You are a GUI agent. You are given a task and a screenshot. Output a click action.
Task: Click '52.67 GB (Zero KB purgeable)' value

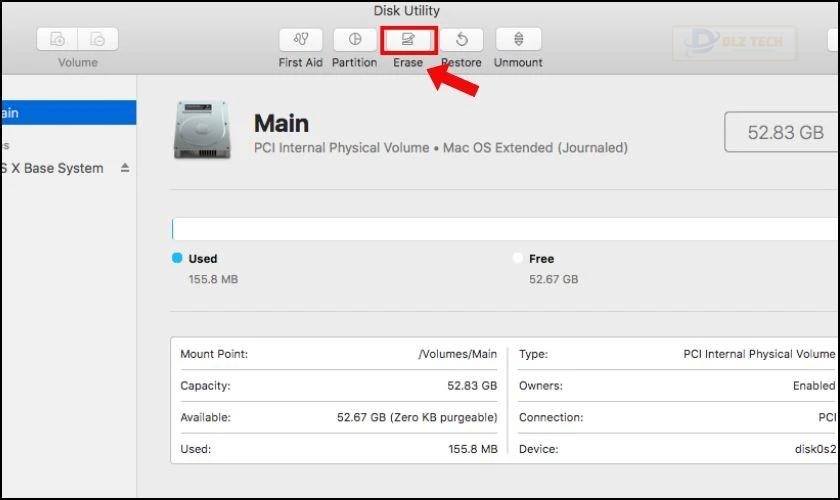pos(417,417)
